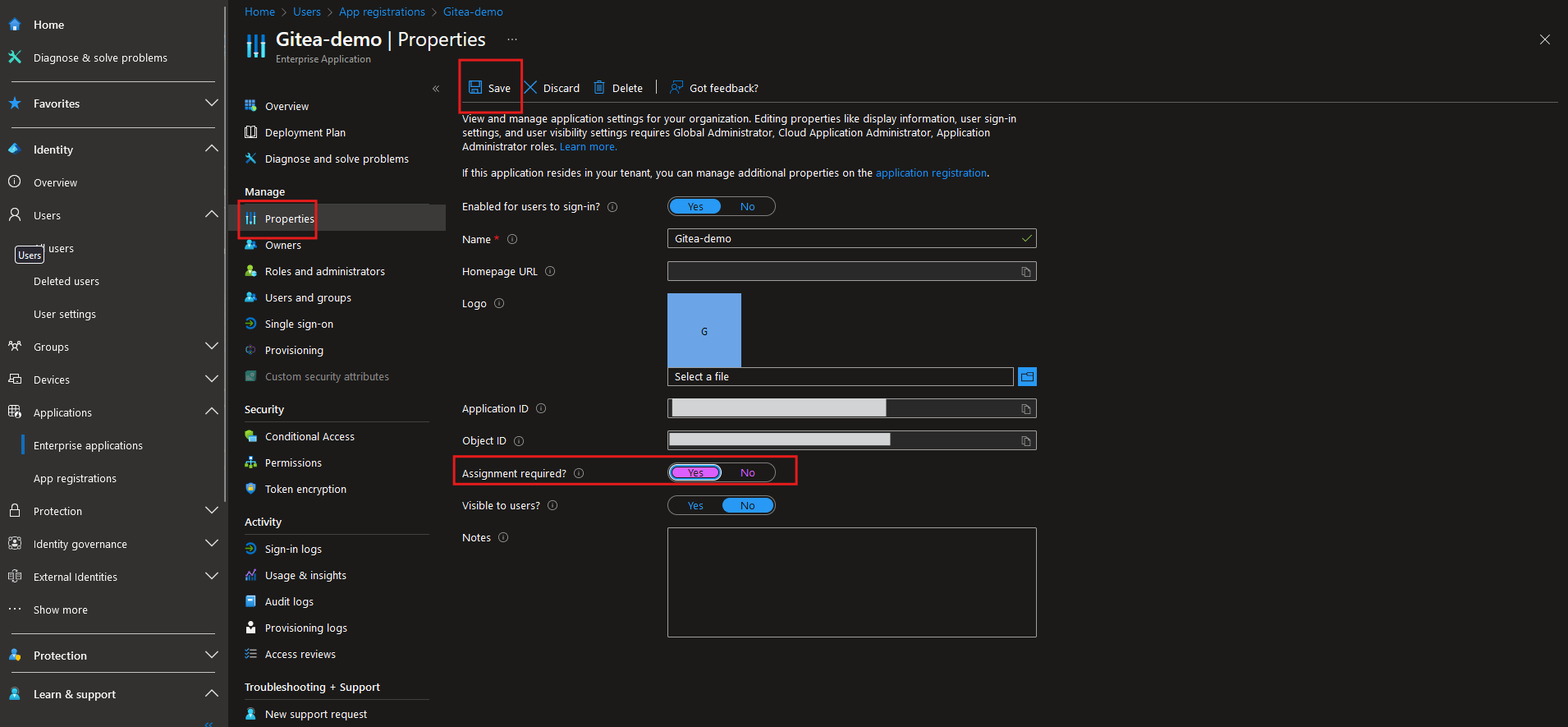Screen dimensions: 1568x727
Task: Collapse the resource menu with double chevron
Action: [x=436, y=89]
